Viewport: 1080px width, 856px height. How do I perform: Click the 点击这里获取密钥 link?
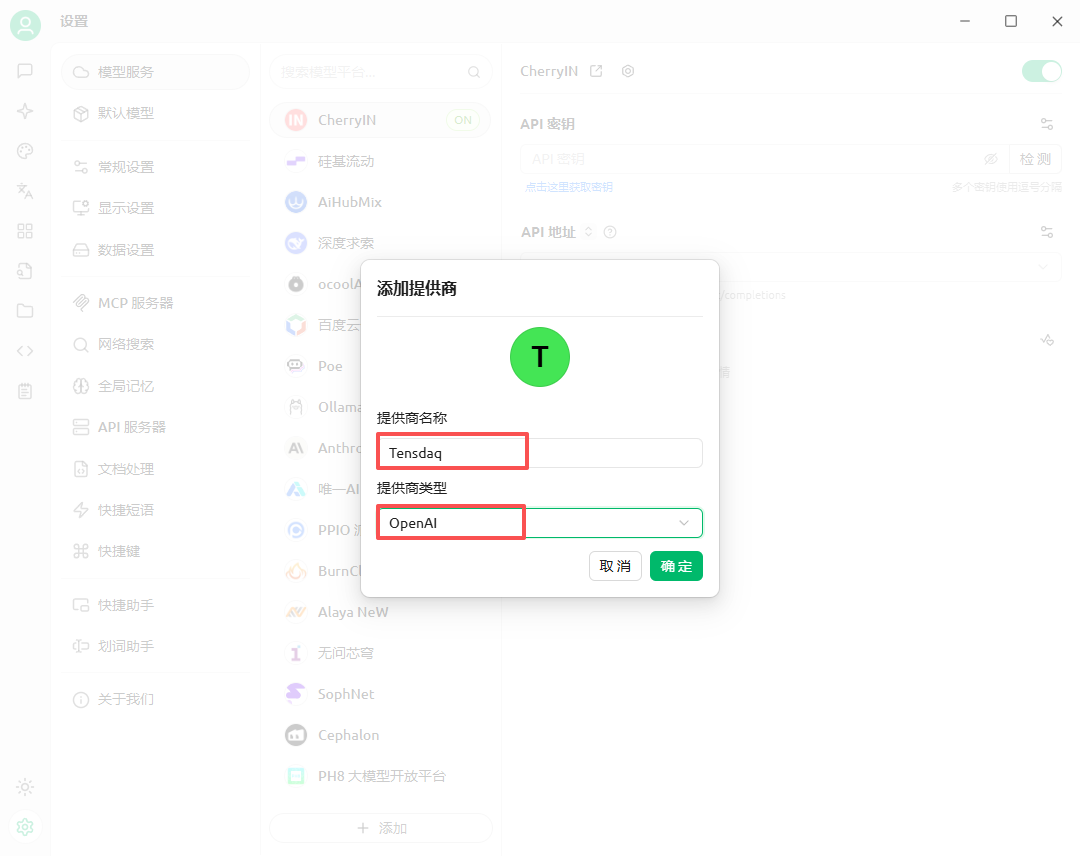coord(568,187)
